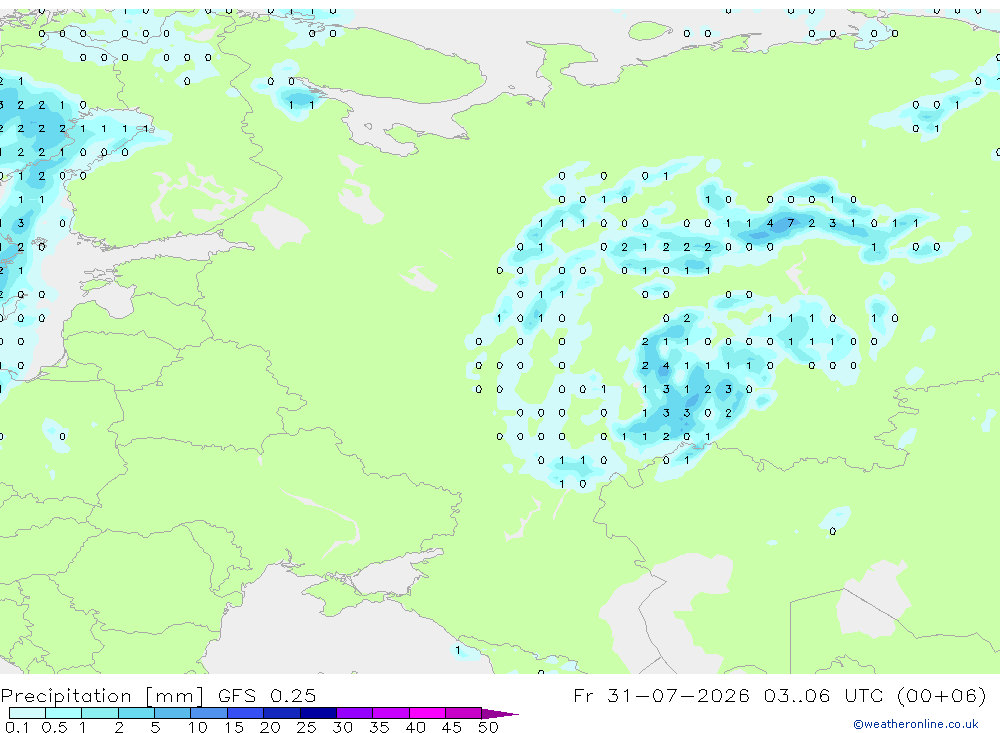Click the '10' legend scale label
The height and width of the screenshot is (733, 1000).
(198, 727)
